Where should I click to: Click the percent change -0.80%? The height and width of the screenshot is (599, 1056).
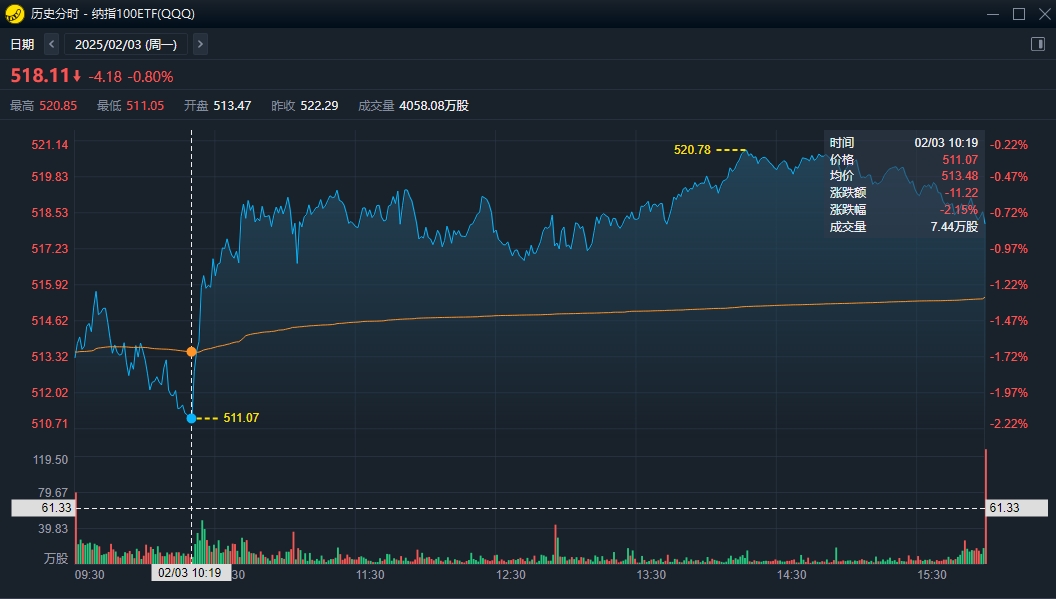[x=150, y=77]
